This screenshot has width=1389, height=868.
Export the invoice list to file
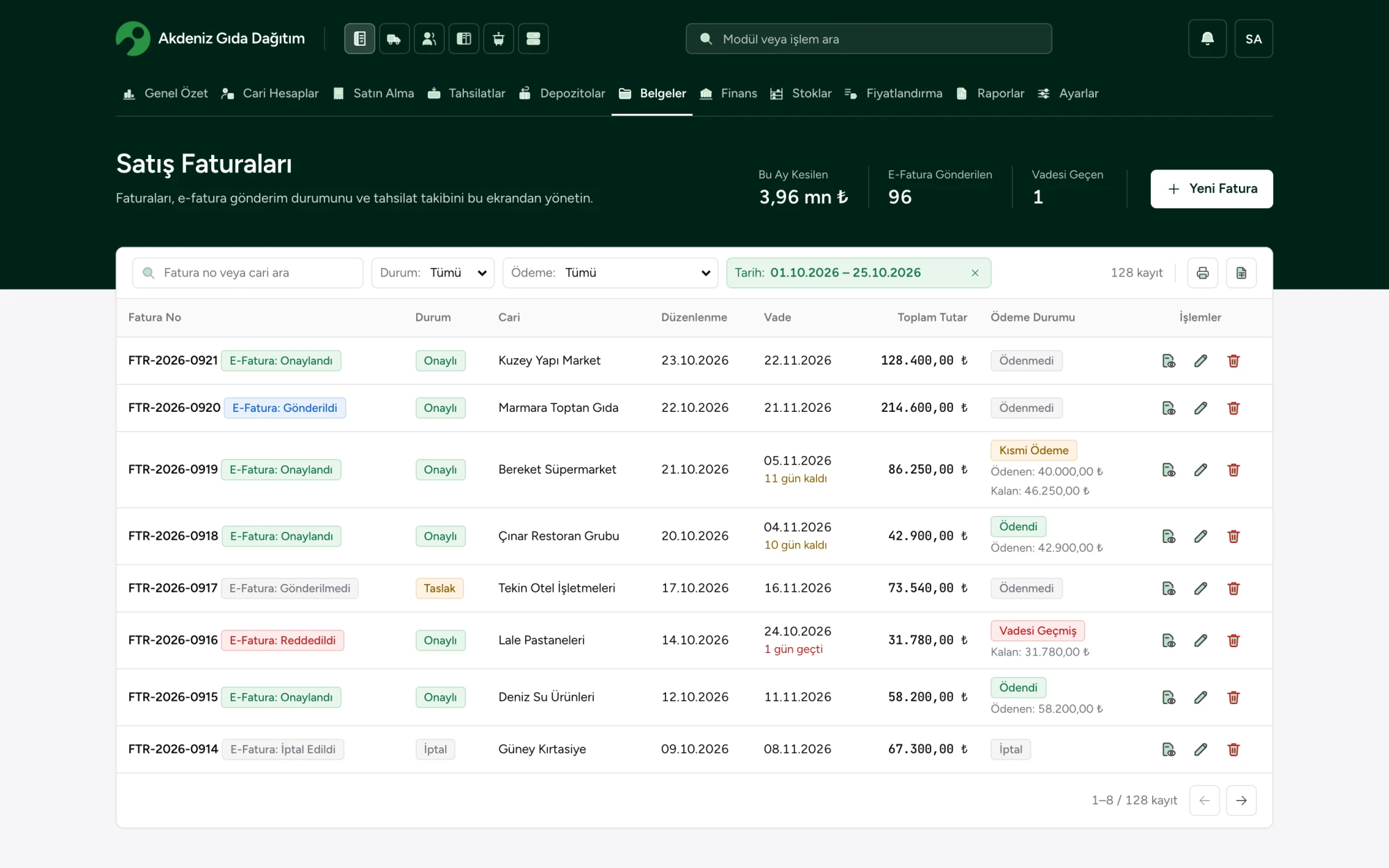pos(1241,273)
